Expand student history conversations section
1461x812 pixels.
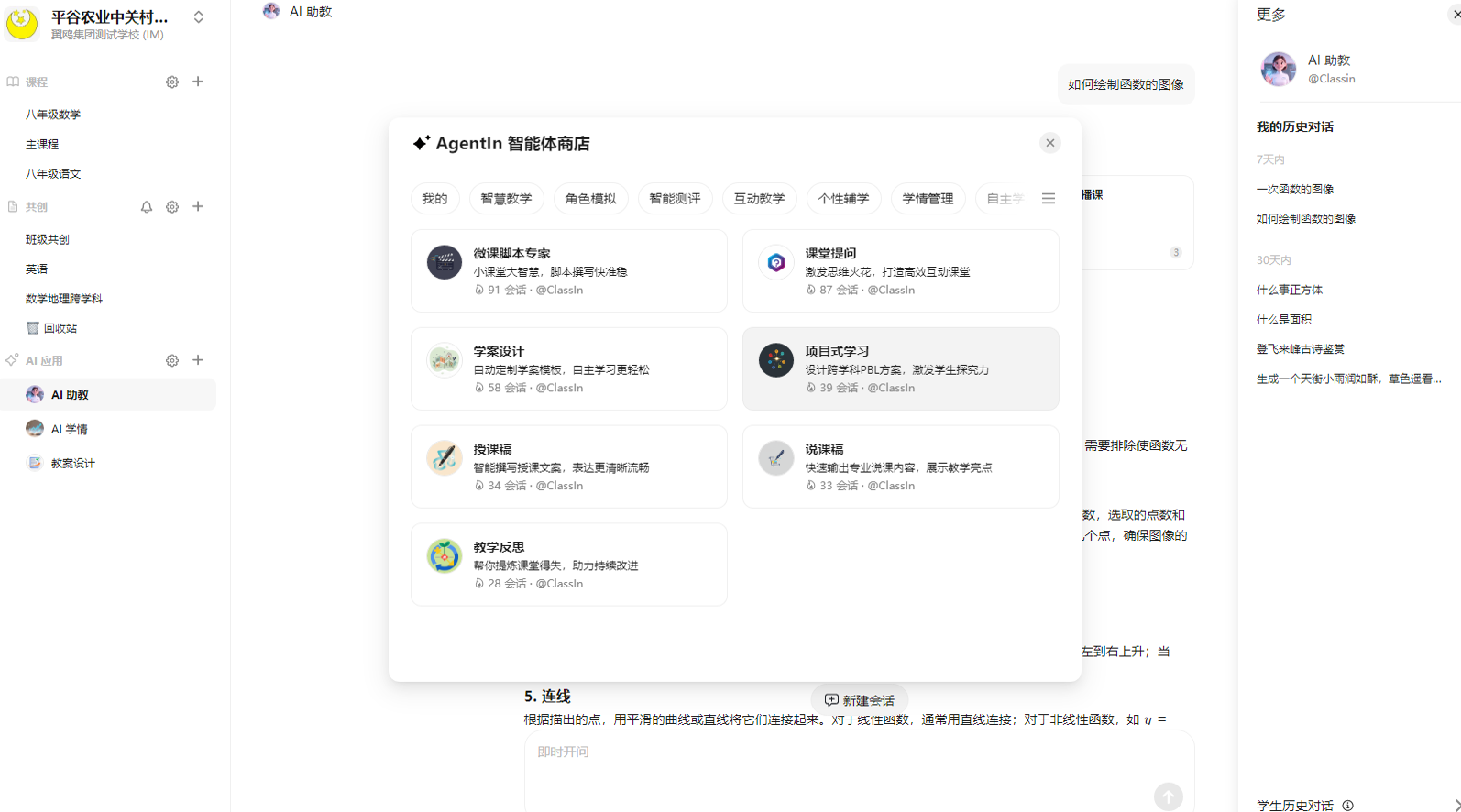[x=1456, y=806]
